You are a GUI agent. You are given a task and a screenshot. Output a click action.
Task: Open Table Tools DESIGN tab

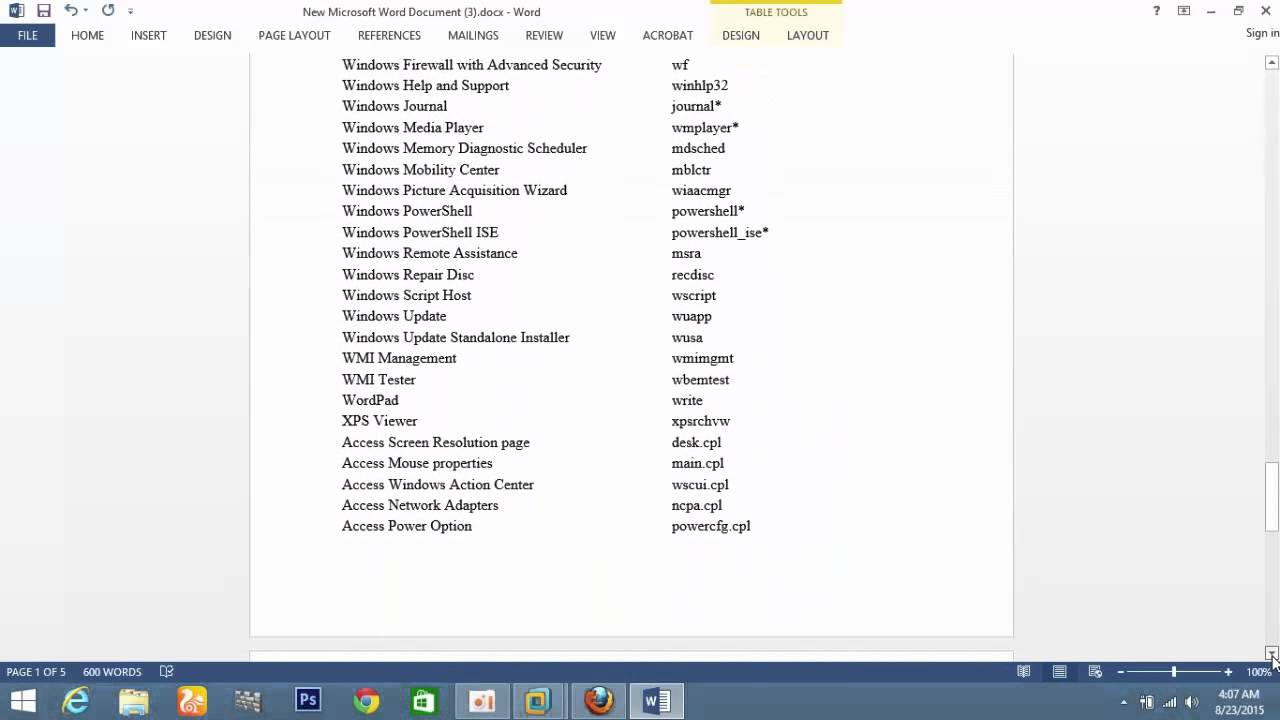741,35
